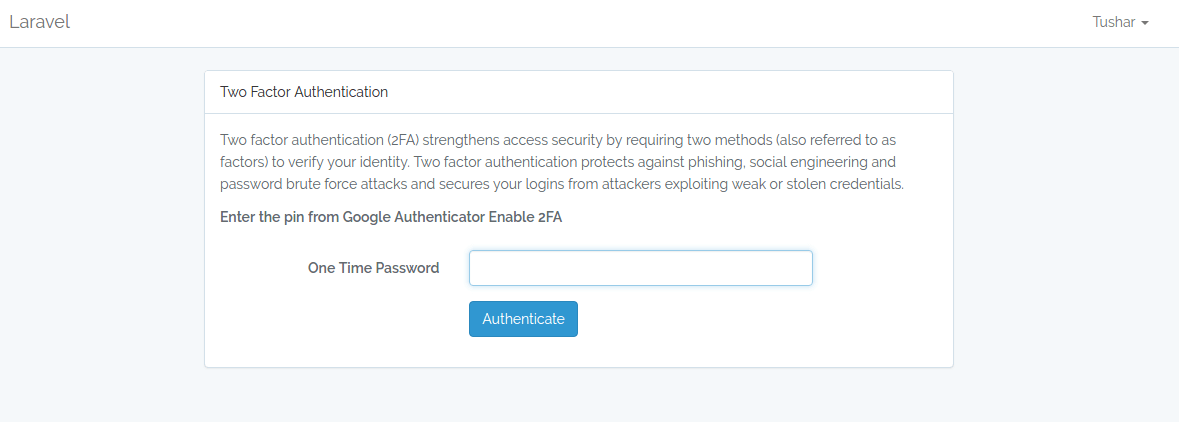Click the caret arrow beside Tushar

pos(1145,23)
